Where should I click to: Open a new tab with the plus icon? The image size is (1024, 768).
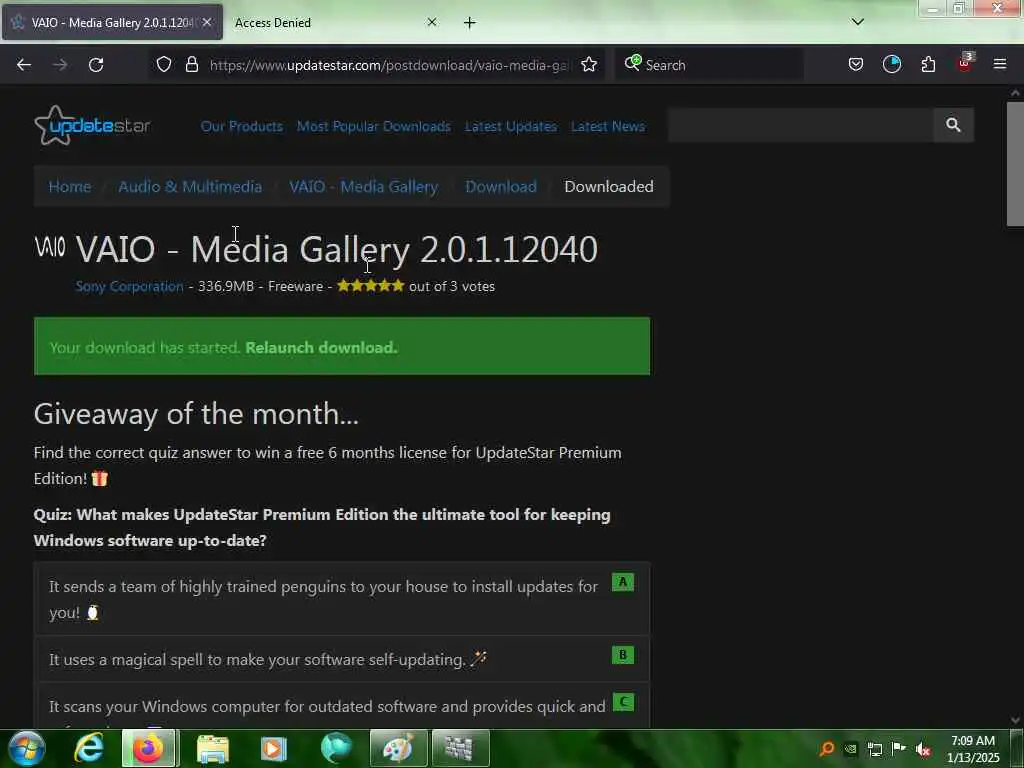pos(470,23)
